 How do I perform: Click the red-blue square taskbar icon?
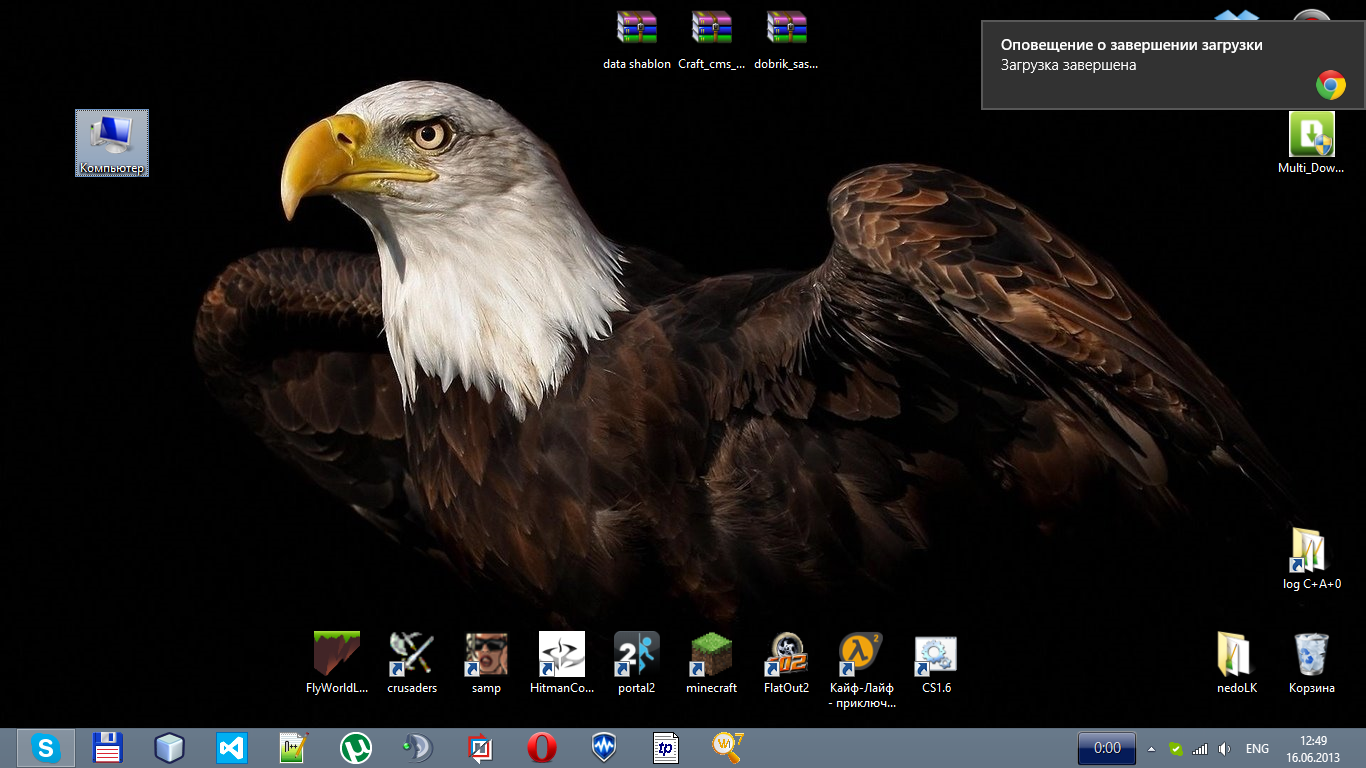point(480,748)
